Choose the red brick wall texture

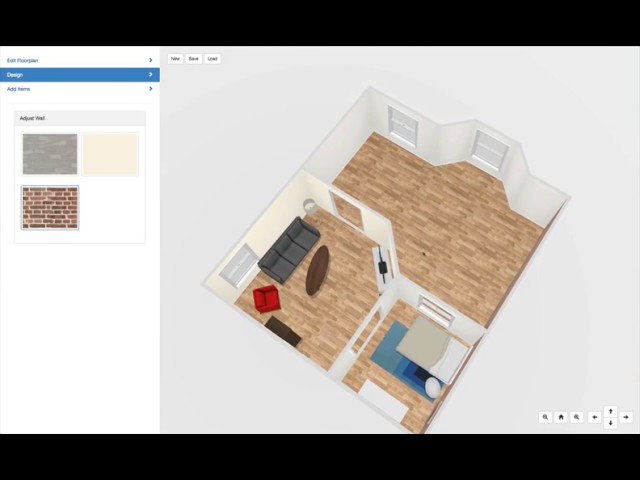pyautogui.click(x=50, y=208)
